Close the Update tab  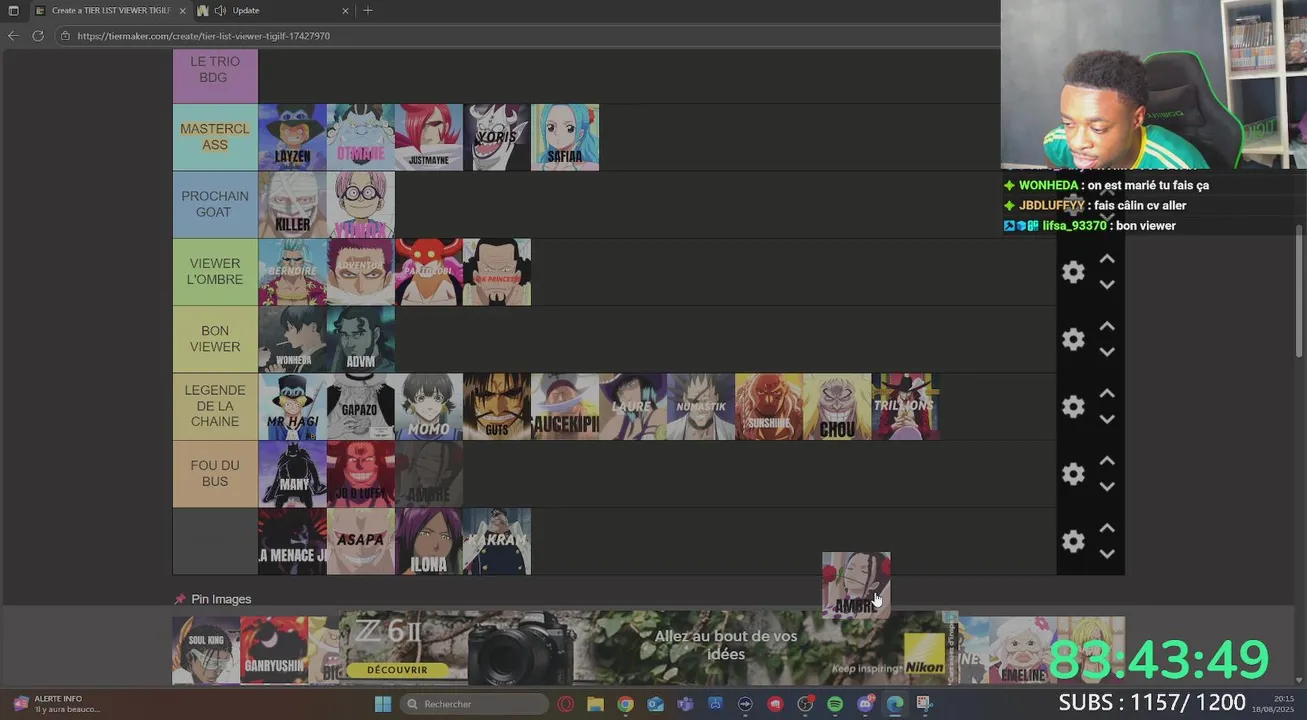(346, 10)
